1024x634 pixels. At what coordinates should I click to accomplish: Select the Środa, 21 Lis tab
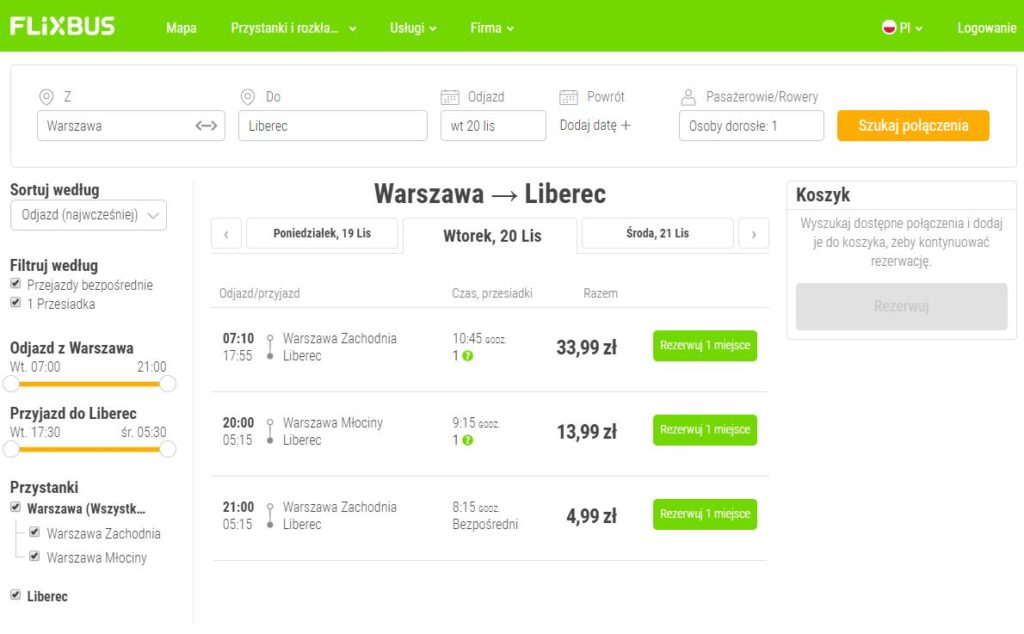coord(658,233)
